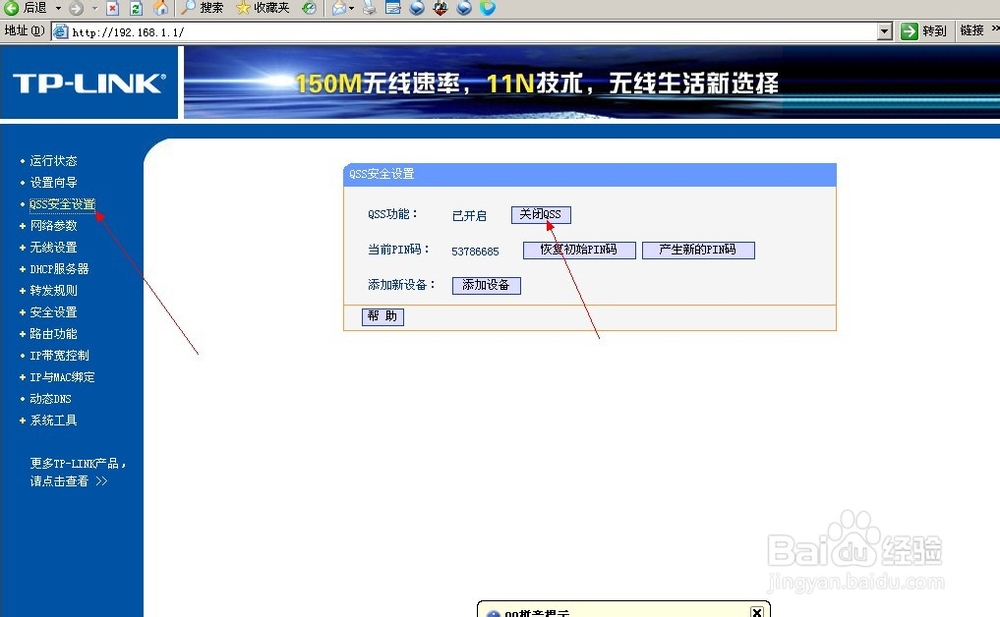Open the Search (搜索) toolbar button
Screen dimensions: 1000x617
click(202, 8)
